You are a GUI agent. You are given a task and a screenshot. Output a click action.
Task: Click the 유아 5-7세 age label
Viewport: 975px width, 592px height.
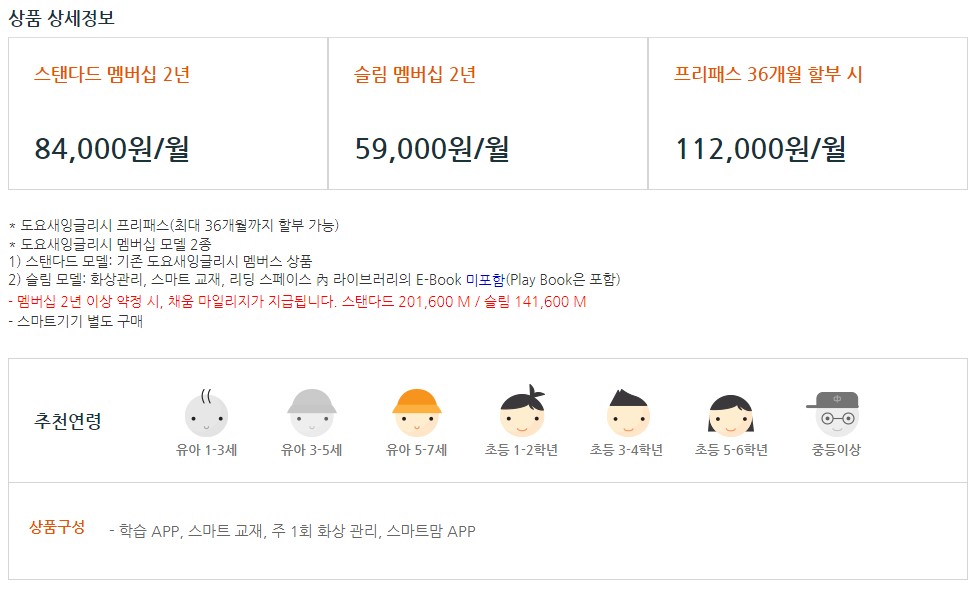(x=417, y=450)
